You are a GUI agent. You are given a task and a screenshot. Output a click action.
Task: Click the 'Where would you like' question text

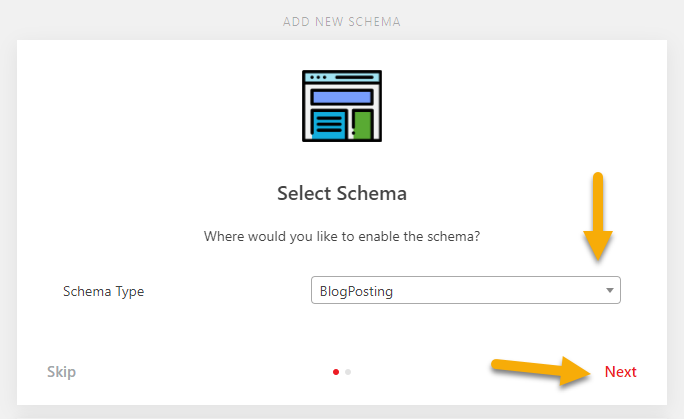[x=342, y=237]
